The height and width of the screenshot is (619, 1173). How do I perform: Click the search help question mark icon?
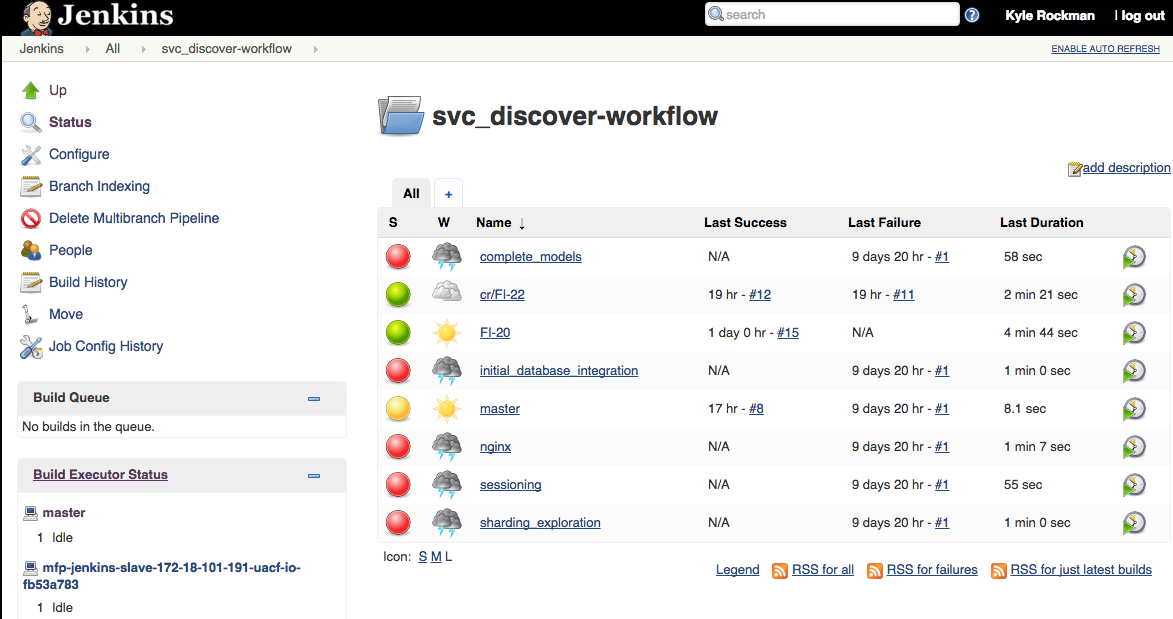click(x=972, y=15)
